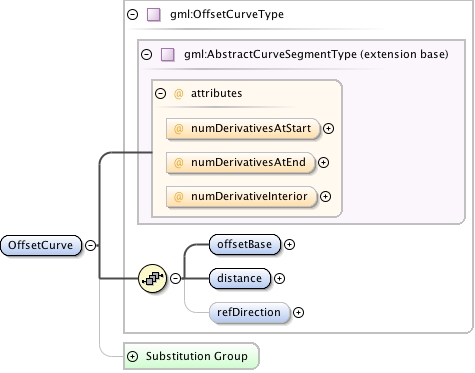Image resolution: width=475 pixels, height=373 pixels.
Task: Select the numDerivativesAtEnd attribute node
Action: 240,163
